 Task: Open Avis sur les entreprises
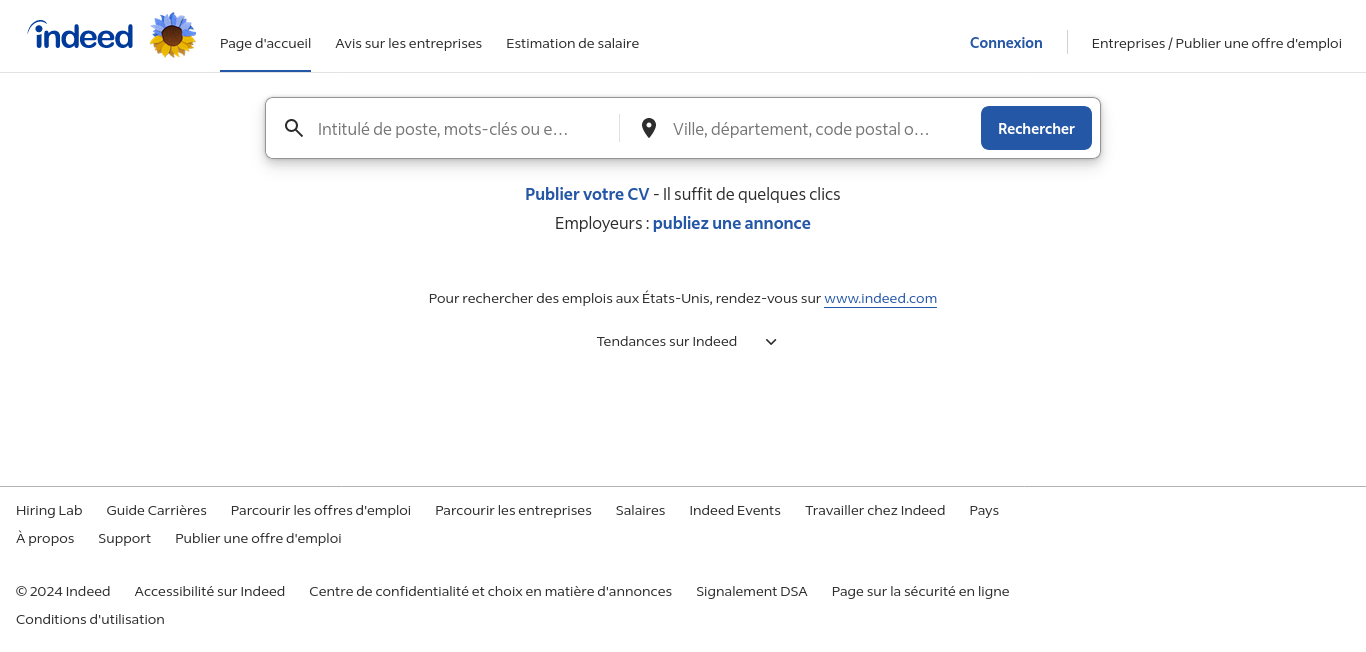408,43
